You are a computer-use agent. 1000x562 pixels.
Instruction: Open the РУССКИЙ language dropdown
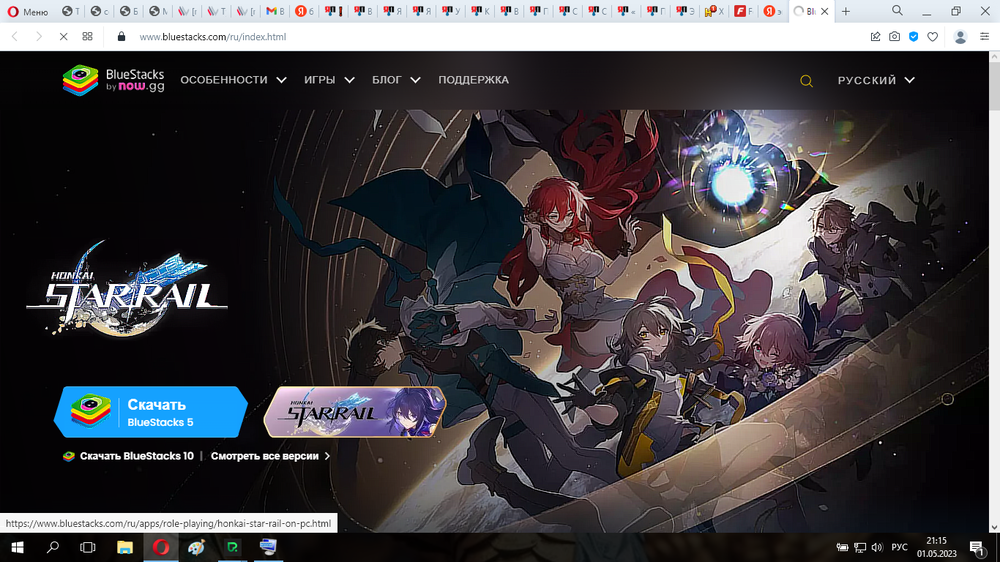876,80
